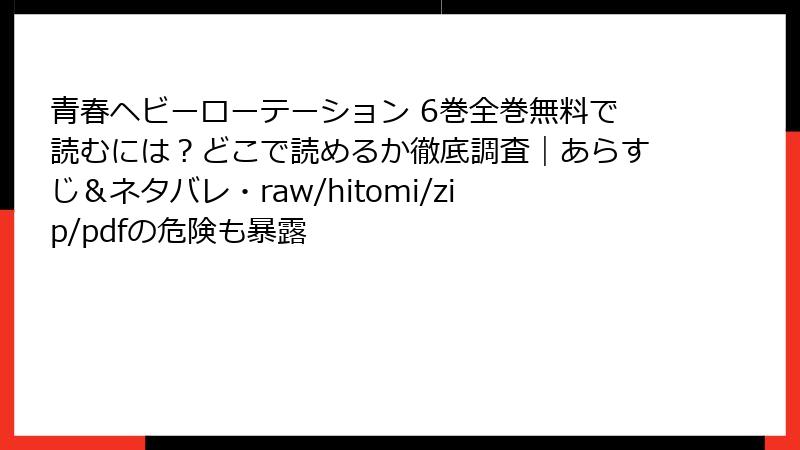Click the red bottom-left corner segment
Screen dimensions: 800x450
[72, 443]
